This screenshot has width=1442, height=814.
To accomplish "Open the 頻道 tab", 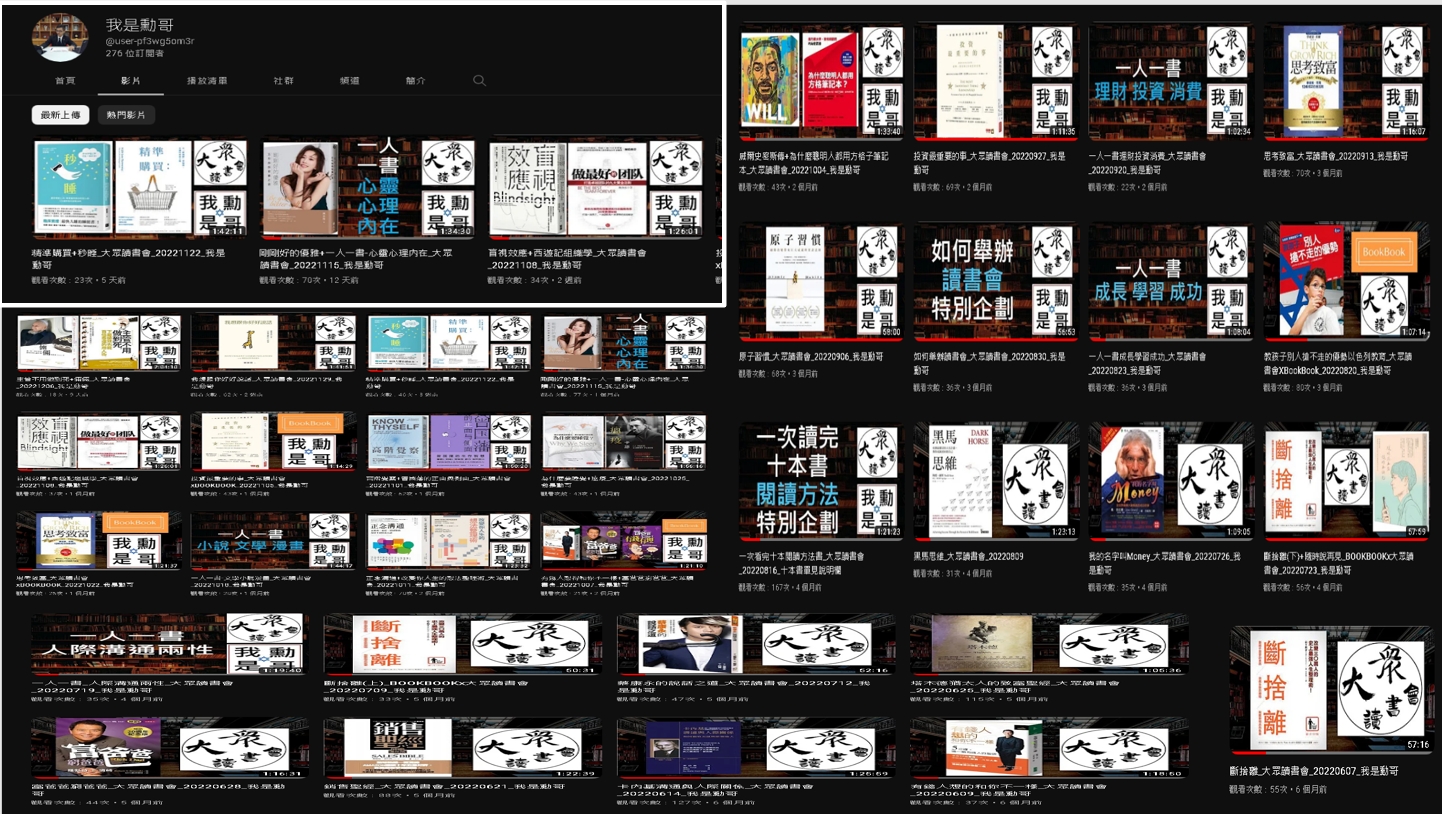I will 350,81.
